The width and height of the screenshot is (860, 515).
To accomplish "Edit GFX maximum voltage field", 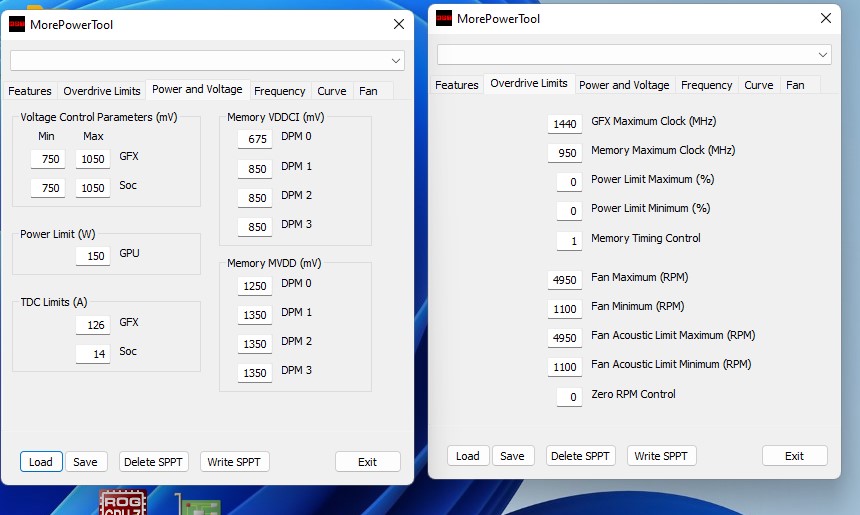I will pos(93,159).
